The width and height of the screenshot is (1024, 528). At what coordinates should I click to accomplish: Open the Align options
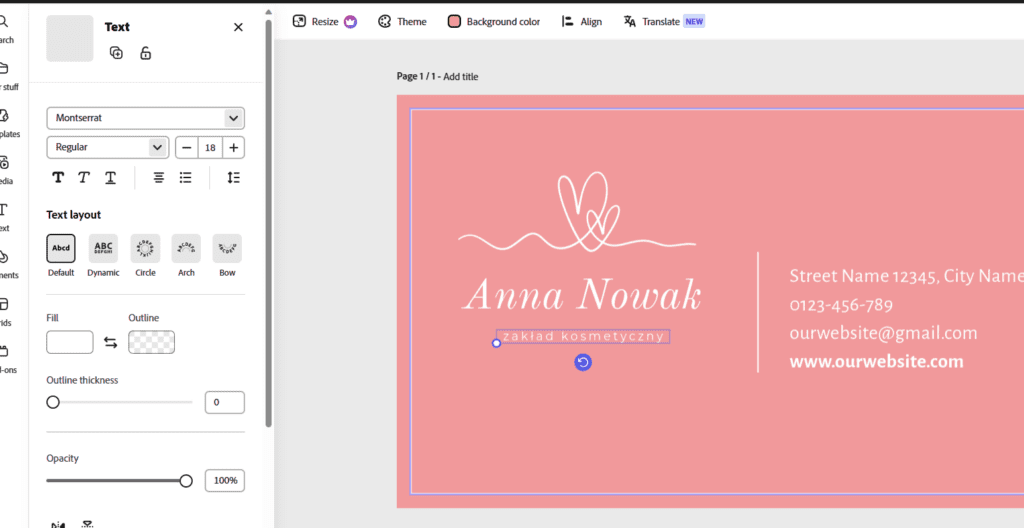[582, 22]
